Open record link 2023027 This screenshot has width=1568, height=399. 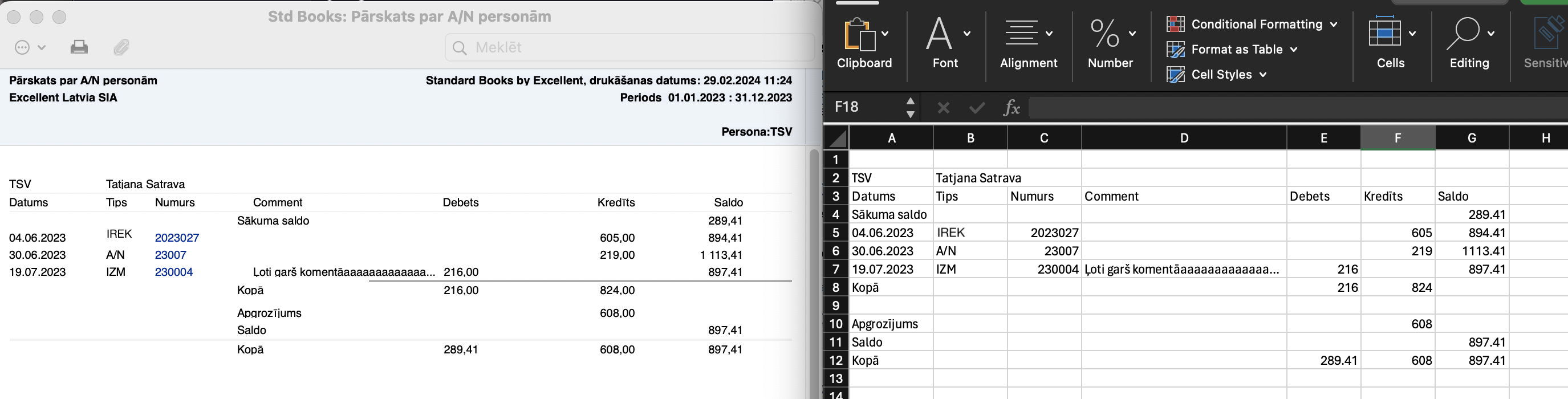(177, 238)
